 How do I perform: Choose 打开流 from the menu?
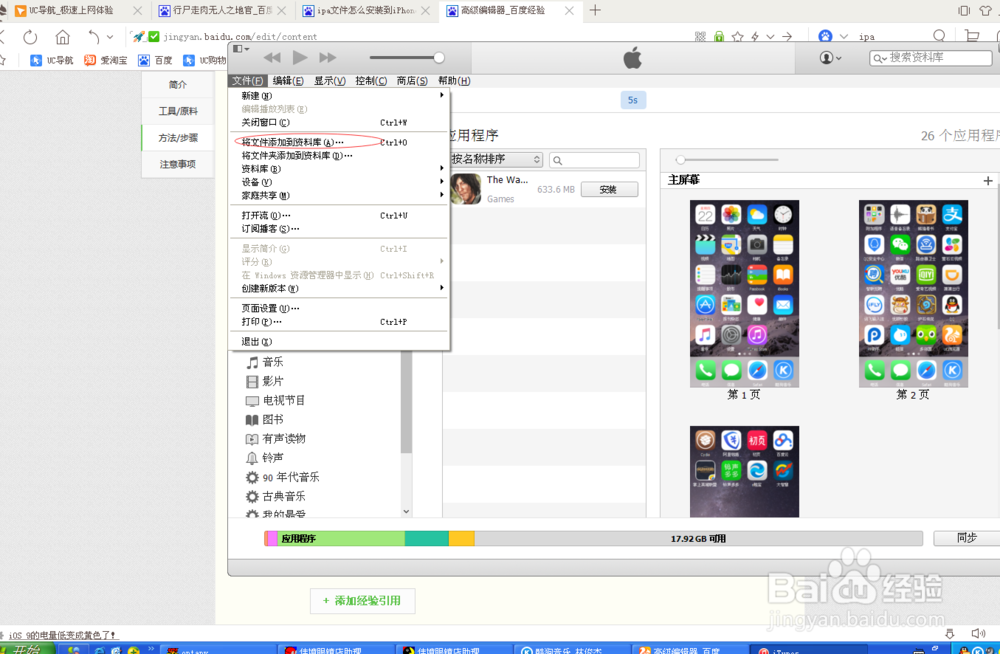point(339,216)
